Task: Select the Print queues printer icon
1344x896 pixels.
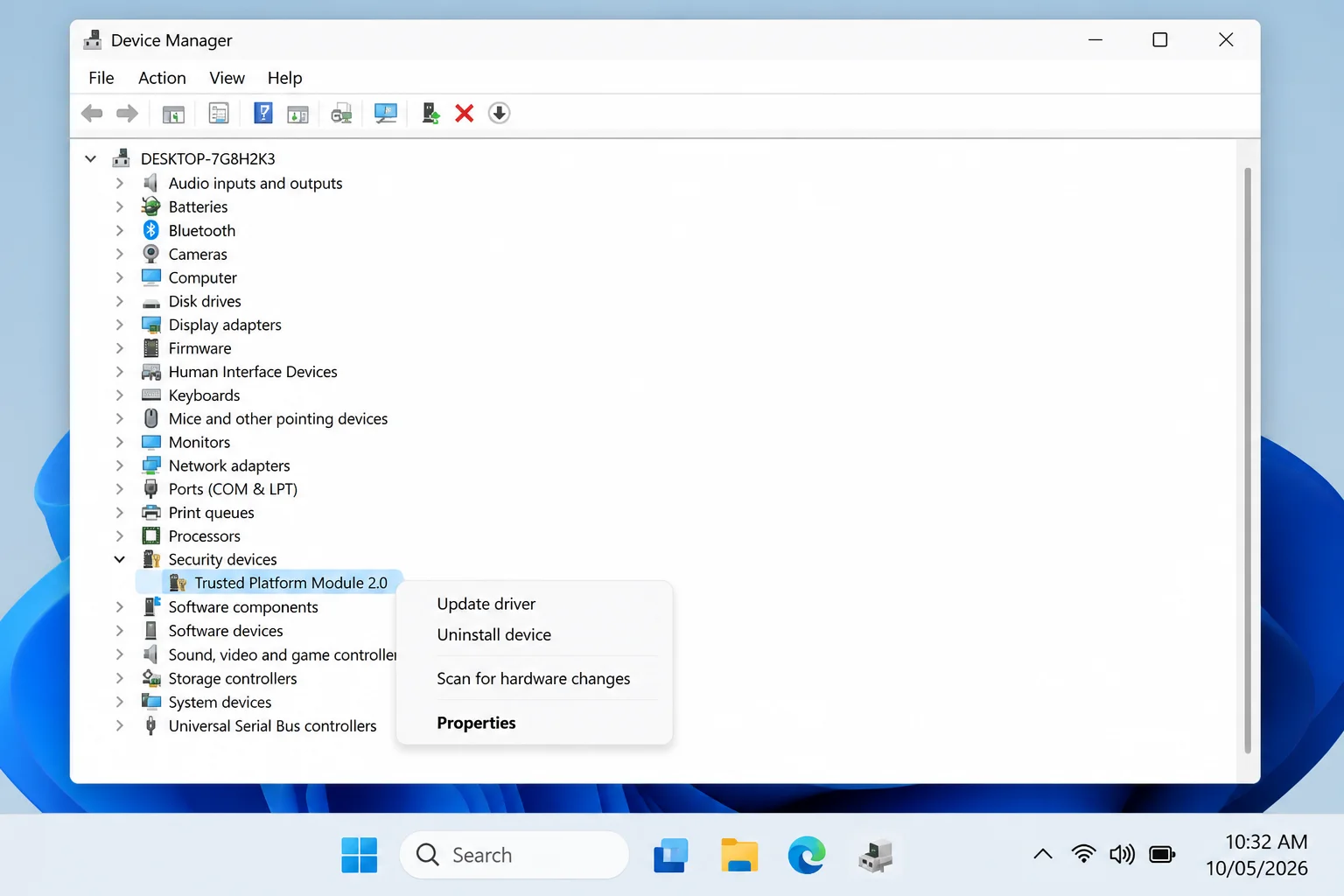Action: tap(151, 512)
